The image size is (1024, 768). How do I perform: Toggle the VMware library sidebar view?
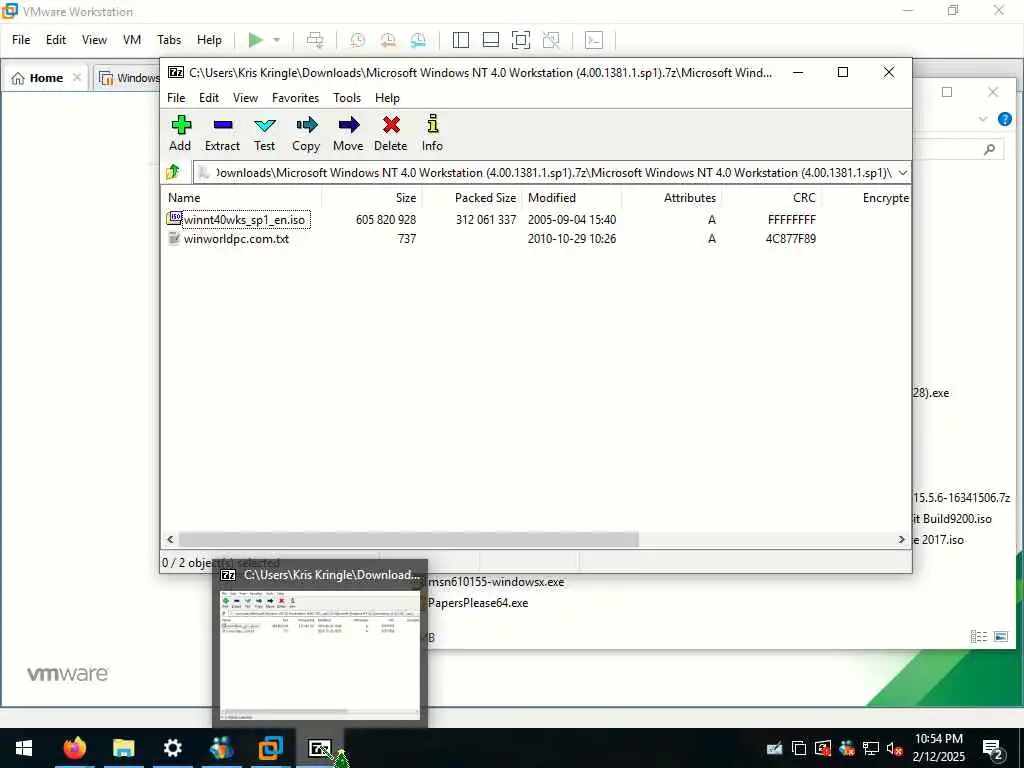pos(460,40)
